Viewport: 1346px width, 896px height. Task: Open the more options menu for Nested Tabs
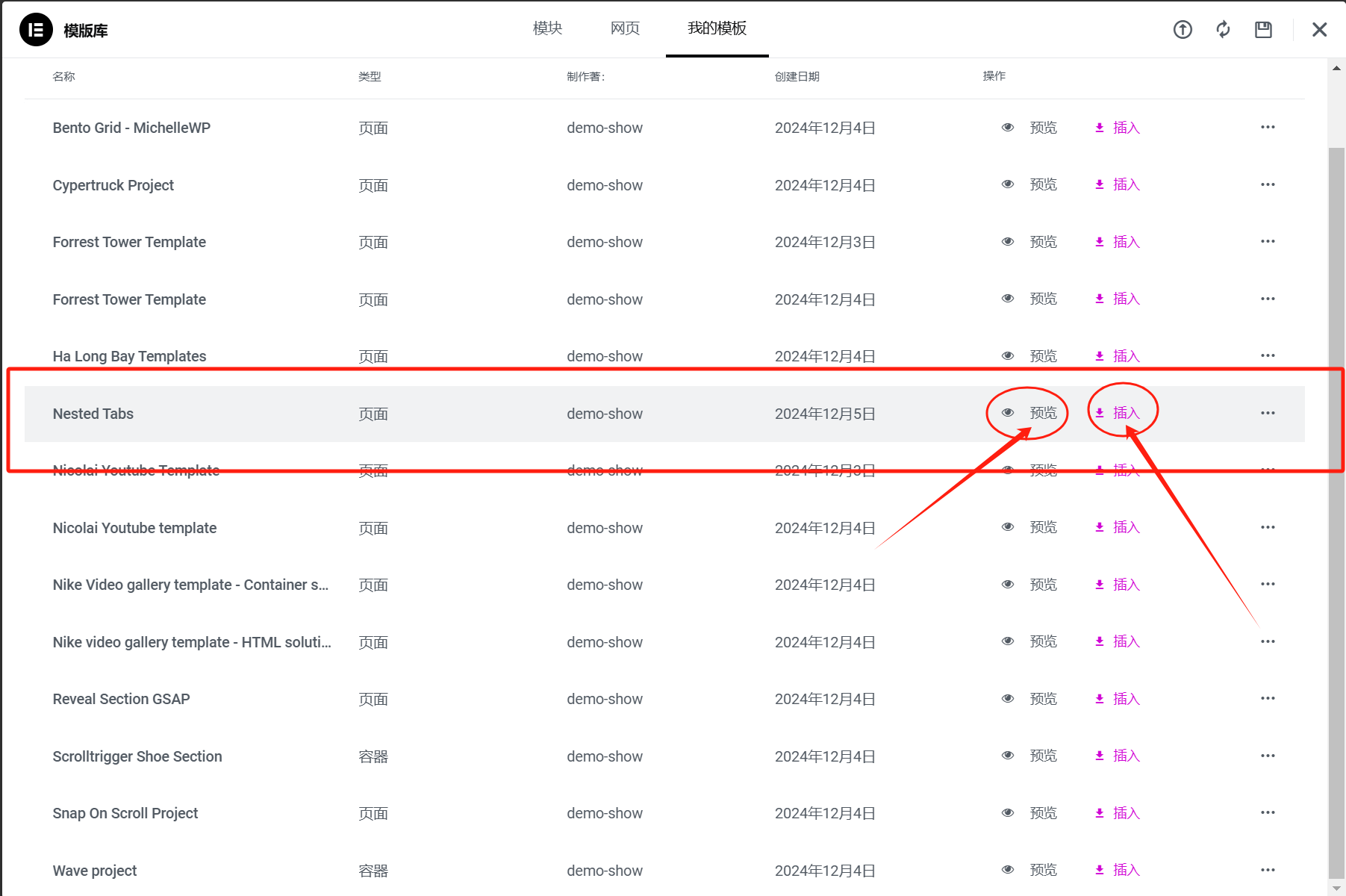click(x=1268, y=412)
